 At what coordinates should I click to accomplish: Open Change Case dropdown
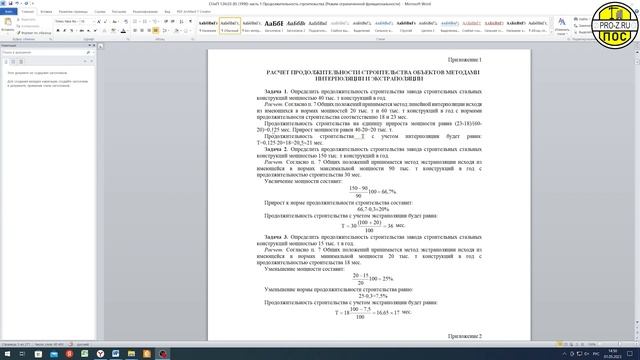tap(115, 22)
